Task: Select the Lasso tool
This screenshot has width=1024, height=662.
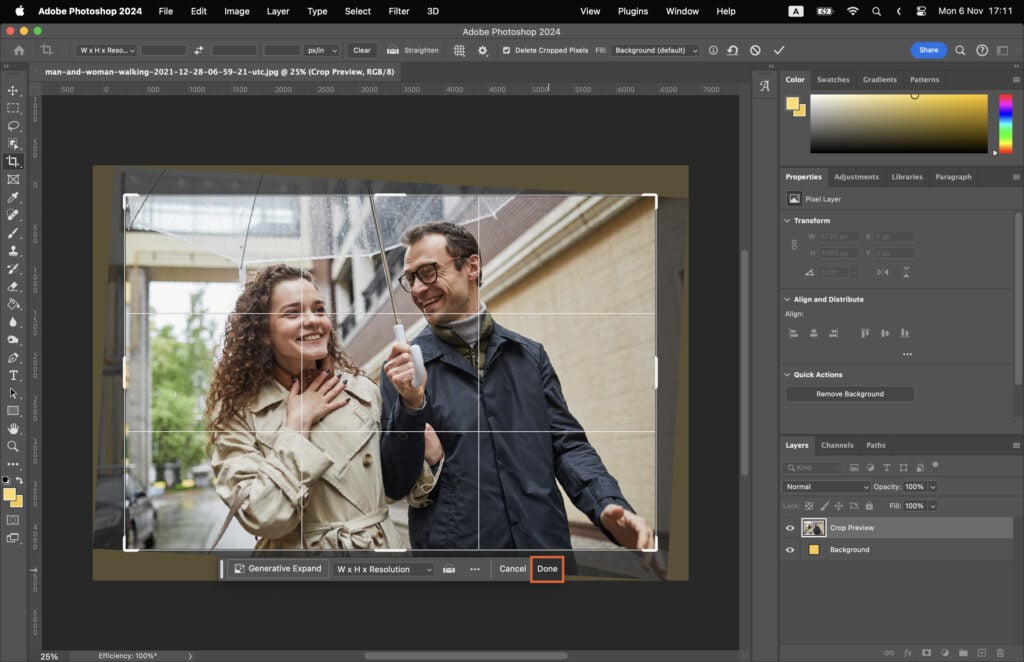Action: coord(13,126)
